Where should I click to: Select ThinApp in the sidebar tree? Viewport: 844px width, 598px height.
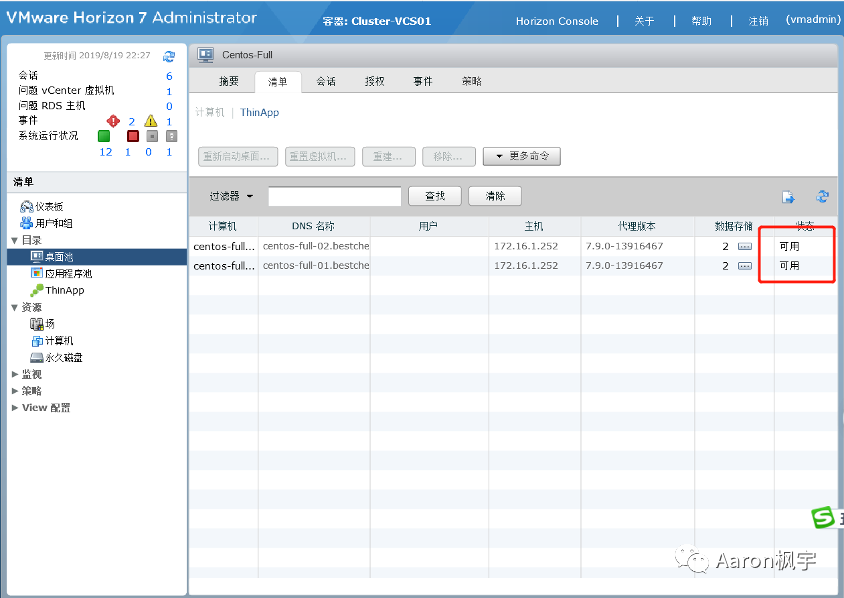point(58,290)
